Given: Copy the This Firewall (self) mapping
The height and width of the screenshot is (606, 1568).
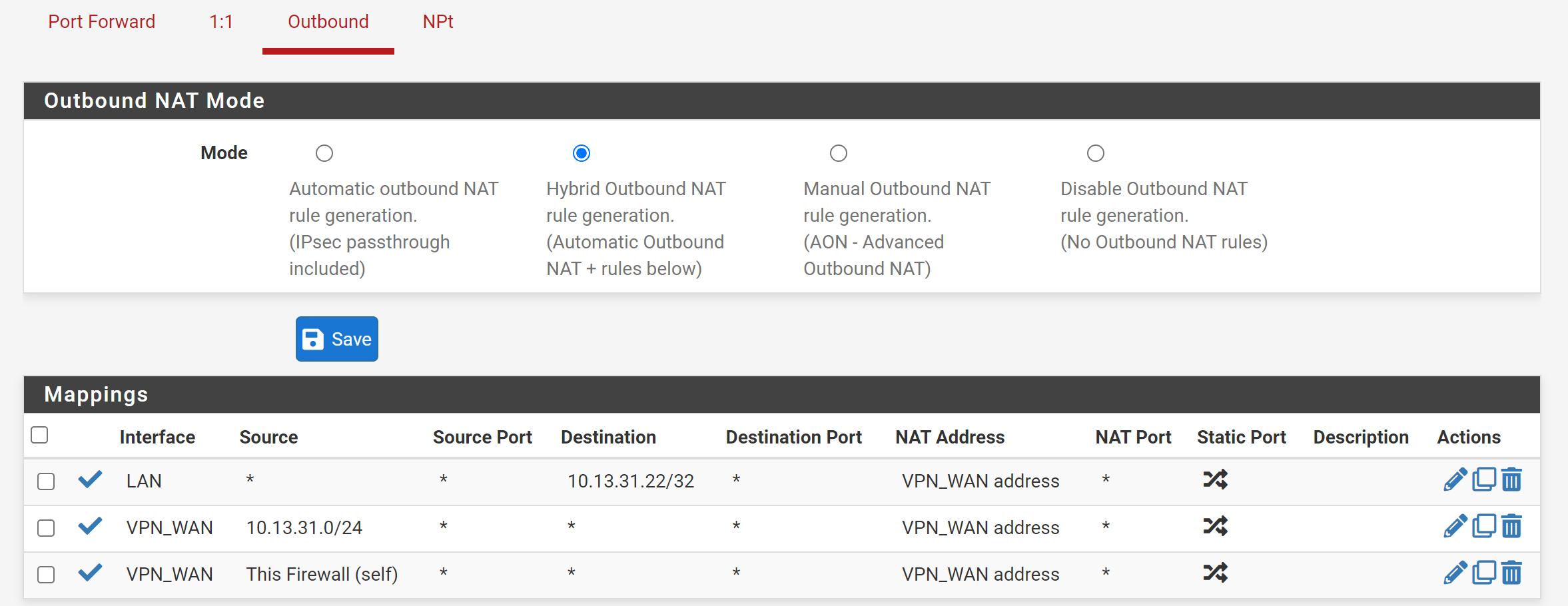Looking at the screenshot, I should point(1483,573).
